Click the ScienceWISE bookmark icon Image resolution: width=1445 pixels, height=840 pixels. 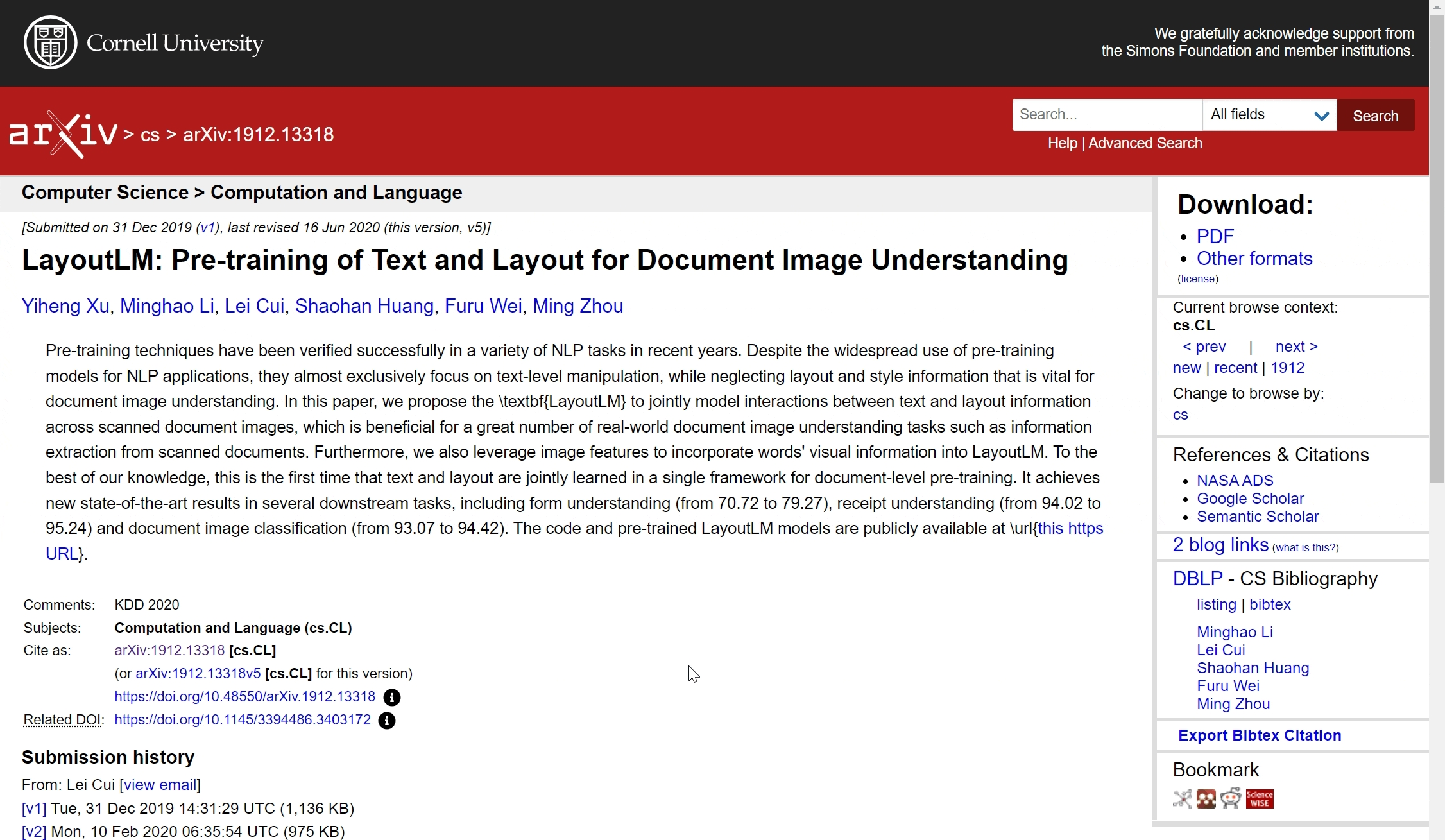click(1259, 799)
